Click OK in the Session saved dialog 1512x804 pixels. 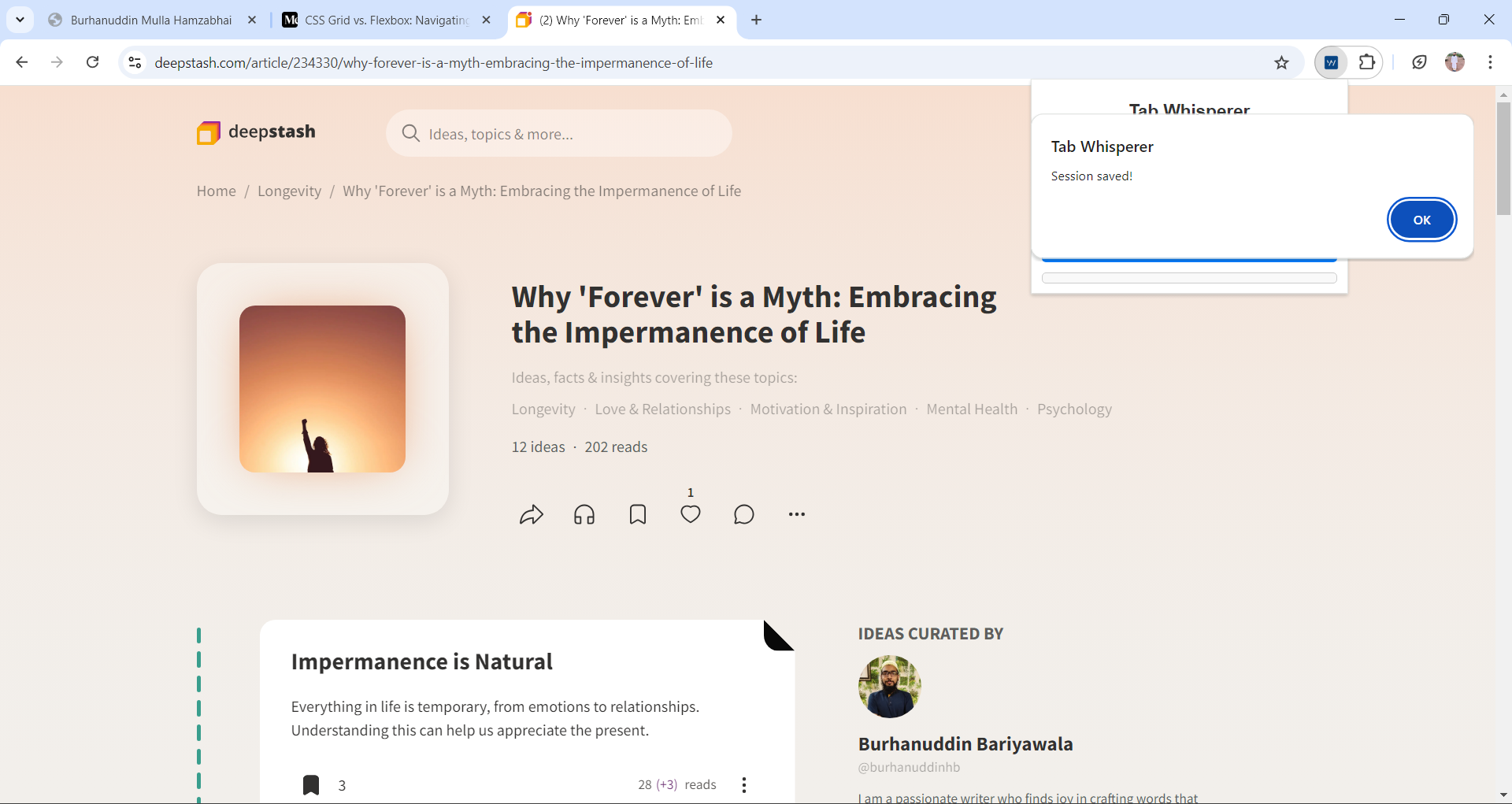click(x=1421, y=220)
